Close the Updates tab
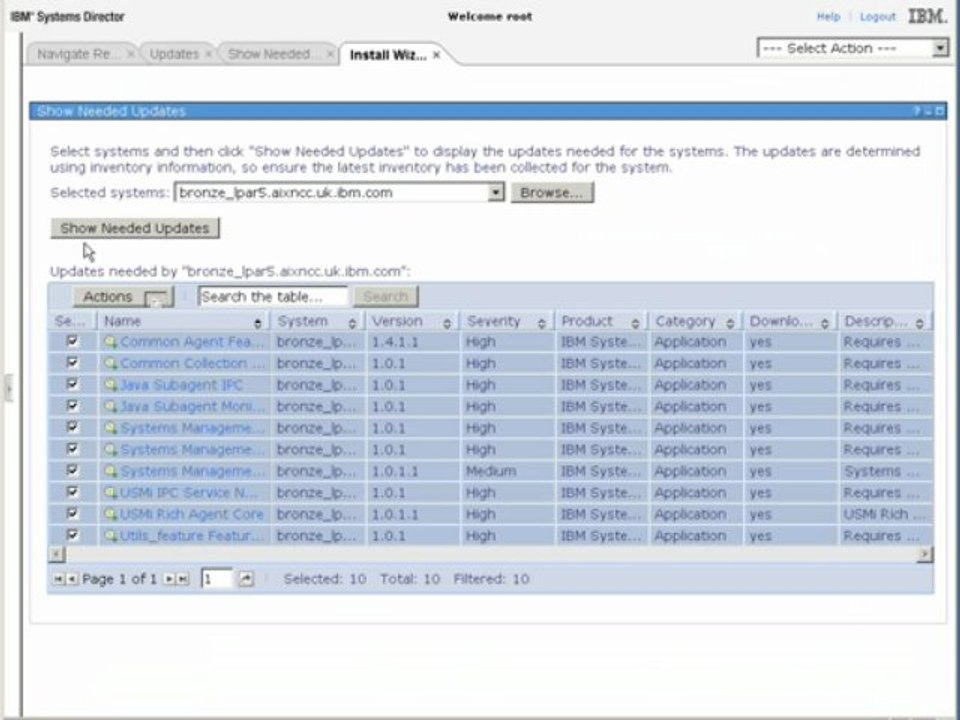 (208, 54)
